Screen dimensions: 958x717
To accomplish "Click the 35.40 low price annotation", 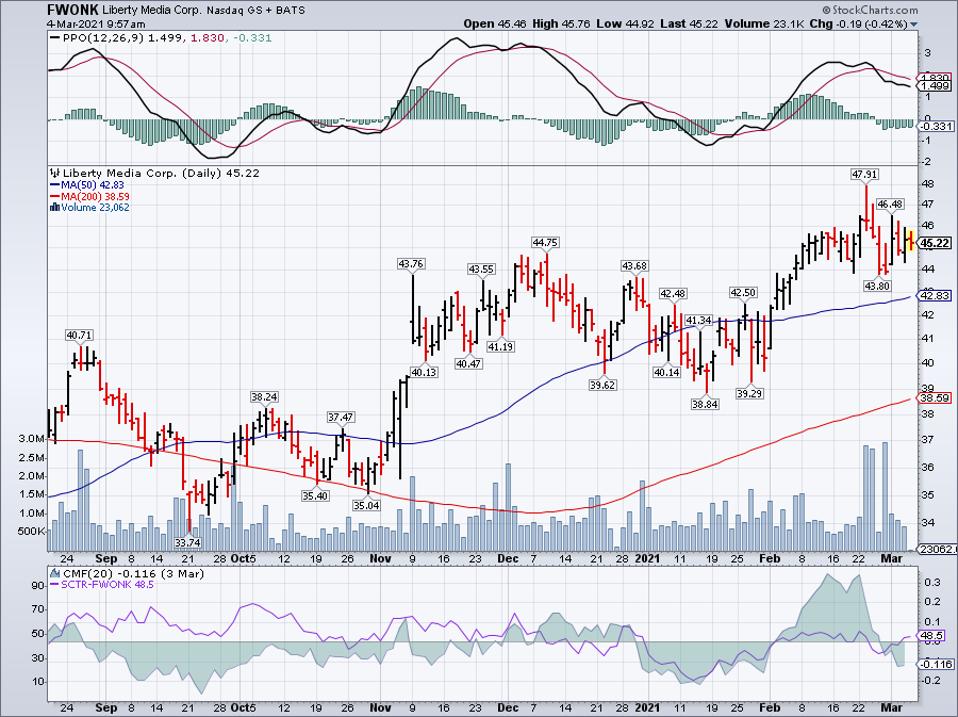I will (x=315, y=496).
